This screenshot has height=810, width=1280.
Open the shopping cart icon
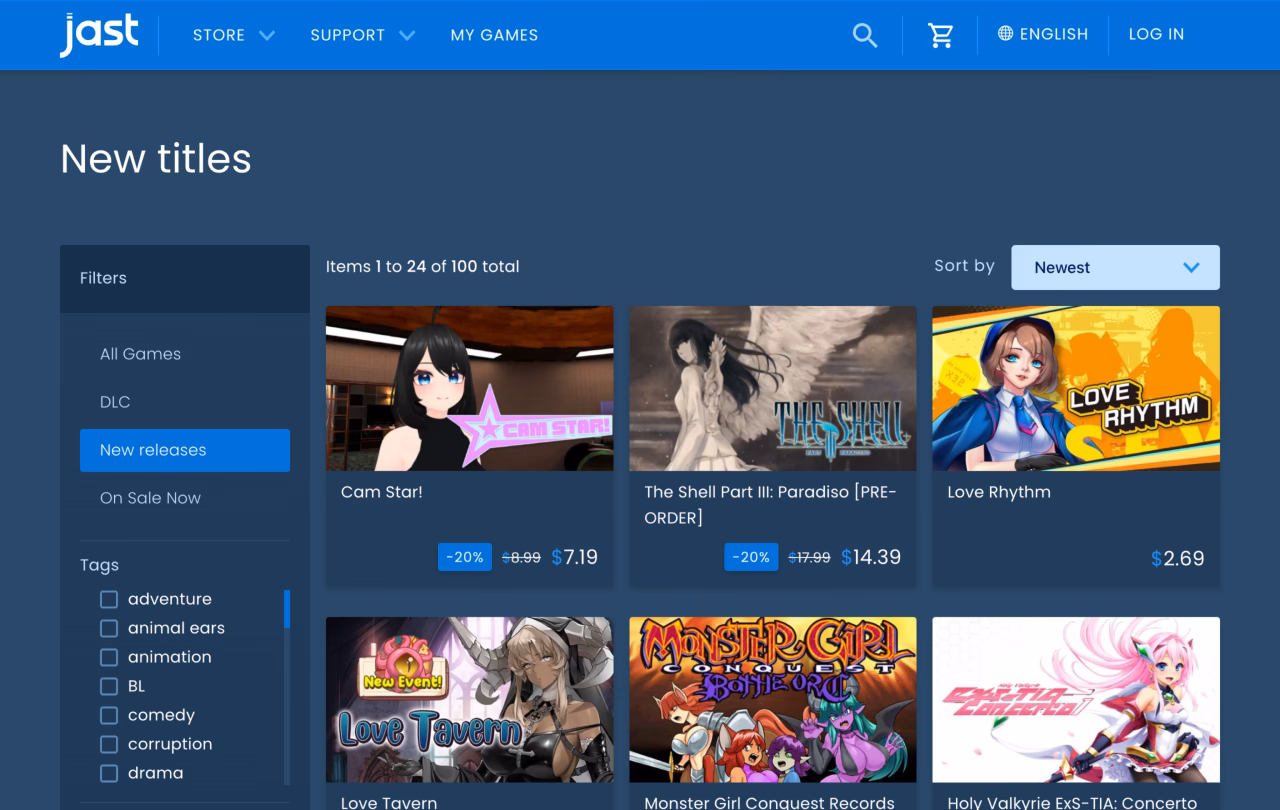[x=941, y=35]
